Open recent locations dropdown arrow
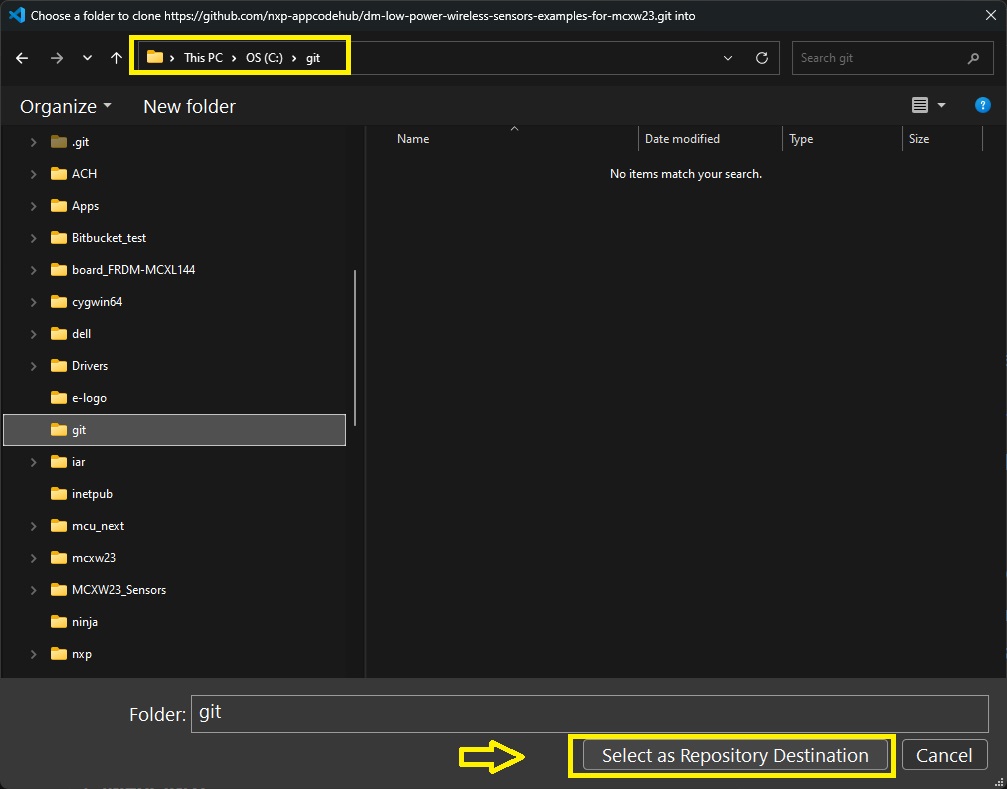The image size is (1007, 789). pos(87,58)
